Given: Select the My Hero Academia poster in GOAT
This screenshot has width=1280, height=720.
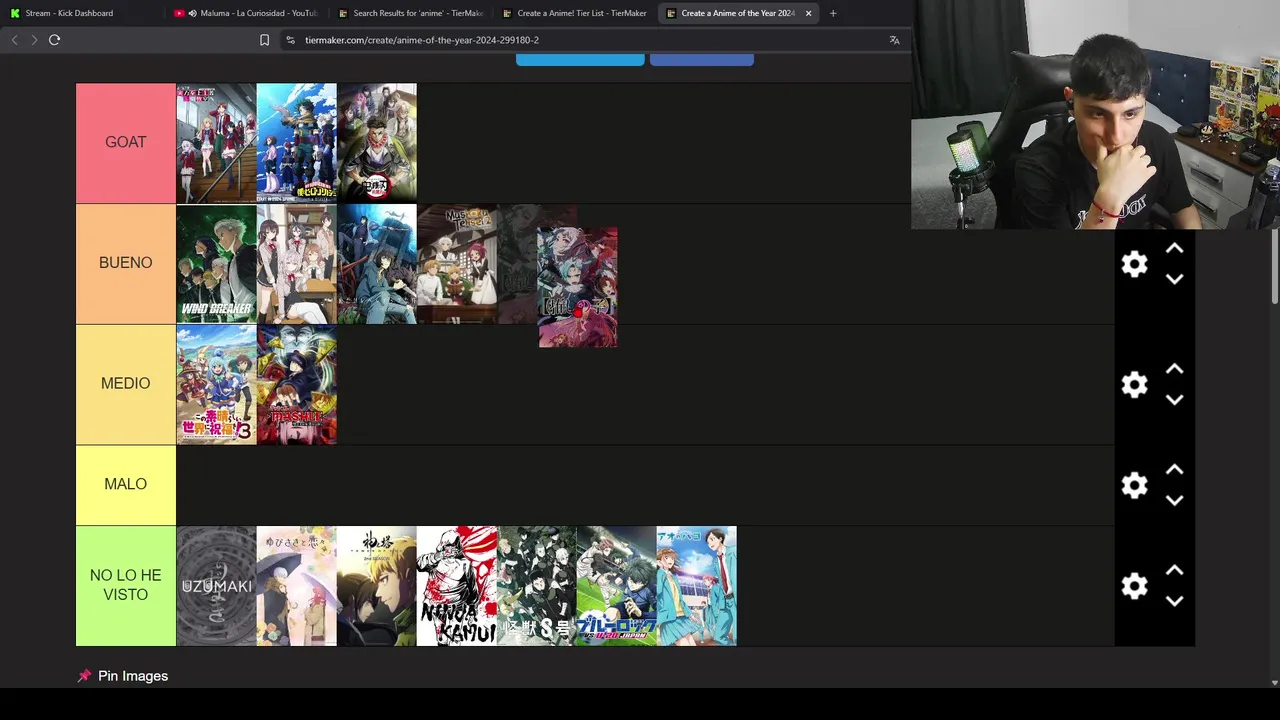Looking at the screenshot, I should (x=297, y=143).
